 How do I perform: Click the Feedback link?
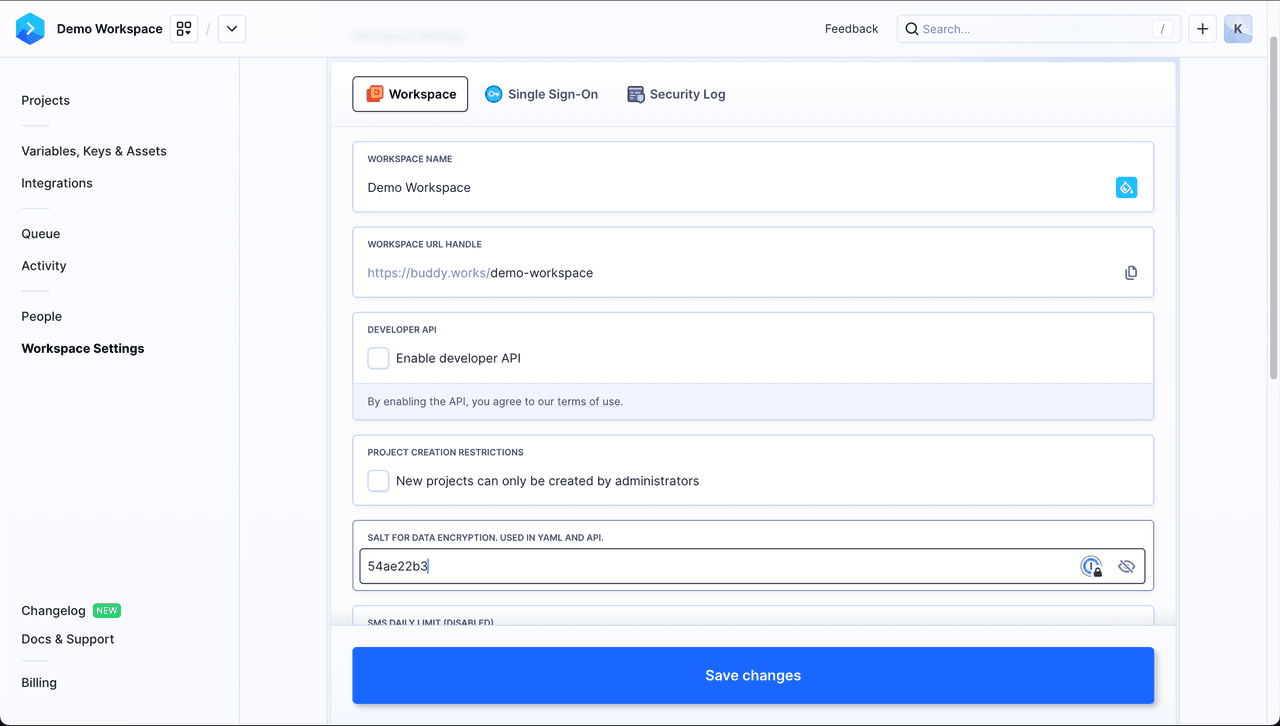[851, 29]
